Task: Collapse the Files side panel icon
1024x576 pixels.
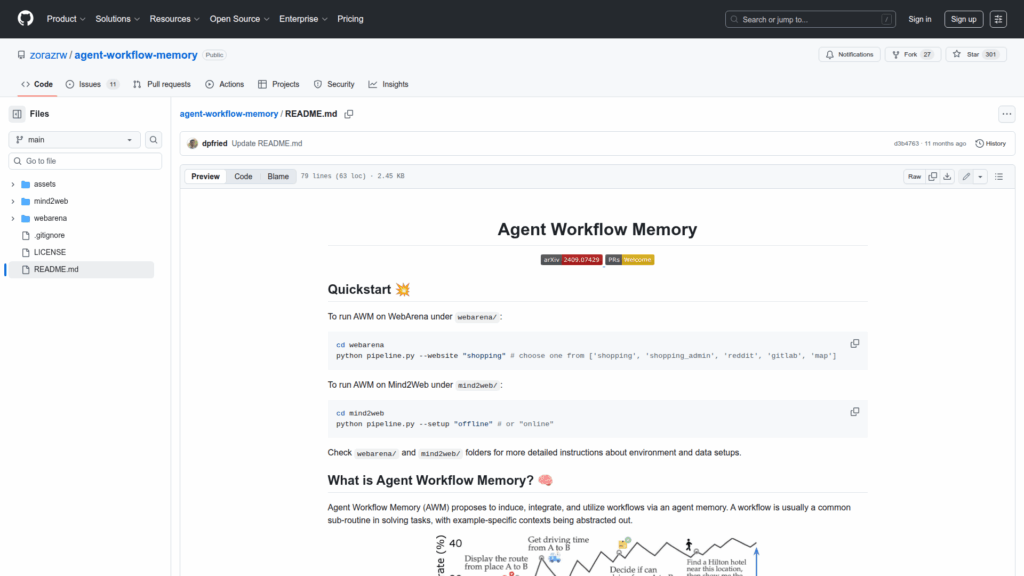Action: point(17,114)
